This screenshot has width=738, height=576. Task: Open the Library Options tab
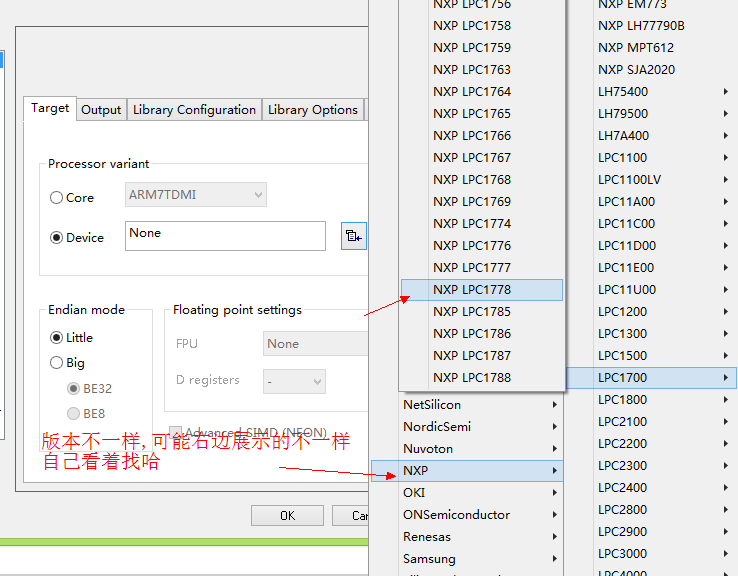(x=313, y=110)
